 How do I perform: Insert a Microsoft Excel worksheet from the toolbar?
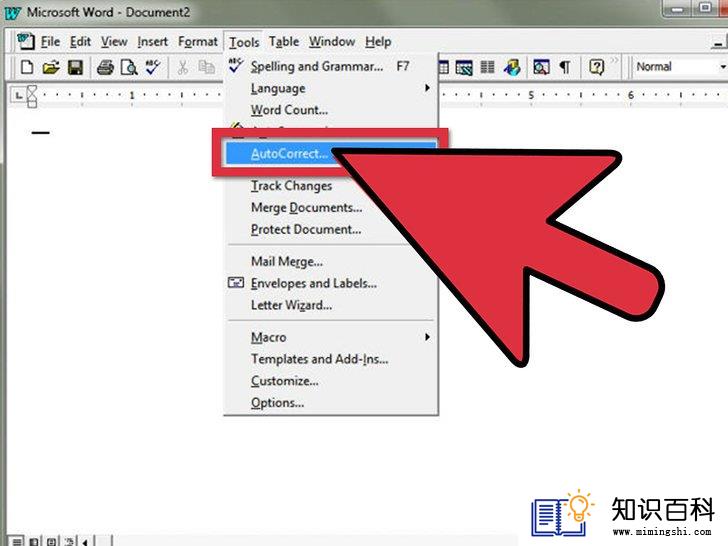[x=464, y=67]
